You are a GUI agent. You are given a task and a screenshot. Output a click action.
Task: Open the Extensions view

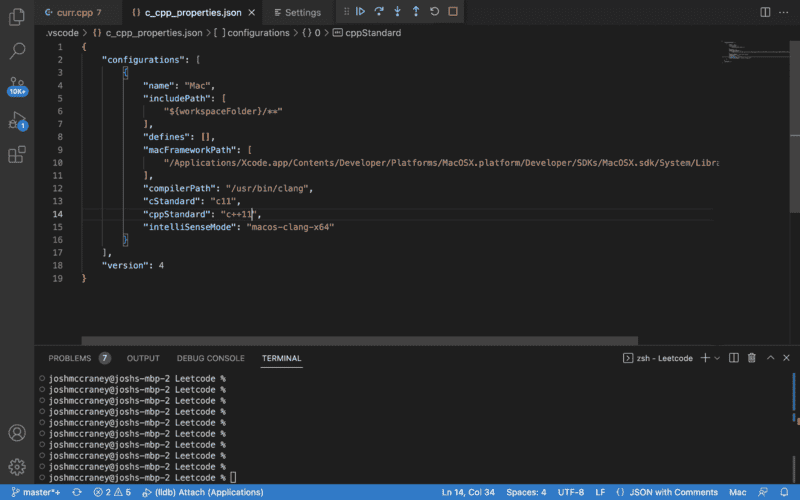click(17, 154)
